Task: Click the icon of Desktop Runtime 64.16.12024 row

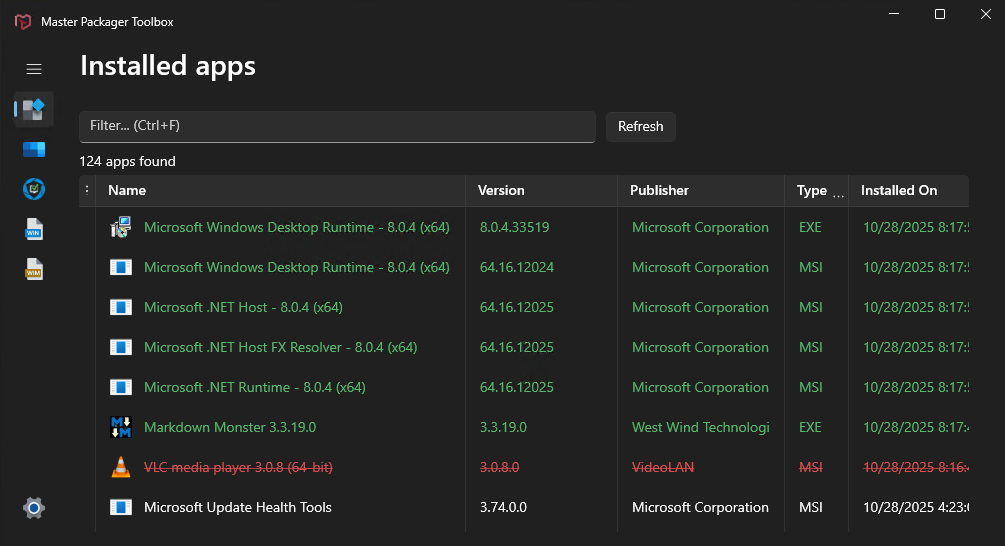Action: [x=120, y=267]
